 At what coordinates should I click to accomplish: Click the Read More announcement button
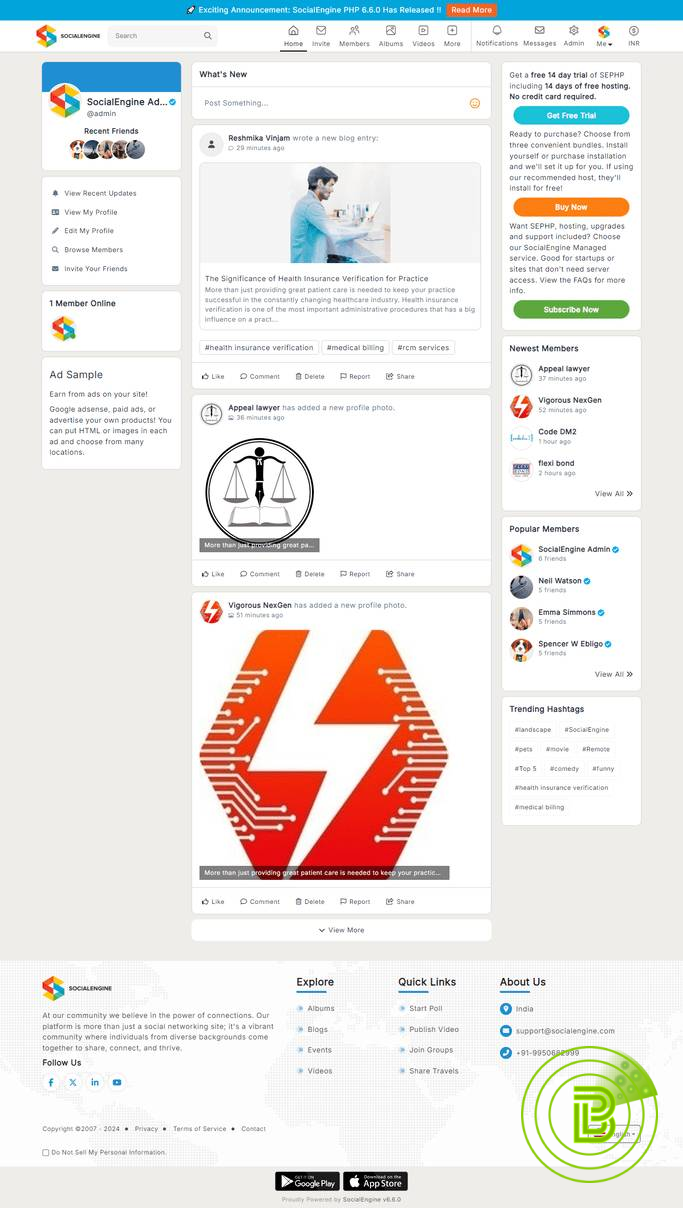tap(470, 10)
